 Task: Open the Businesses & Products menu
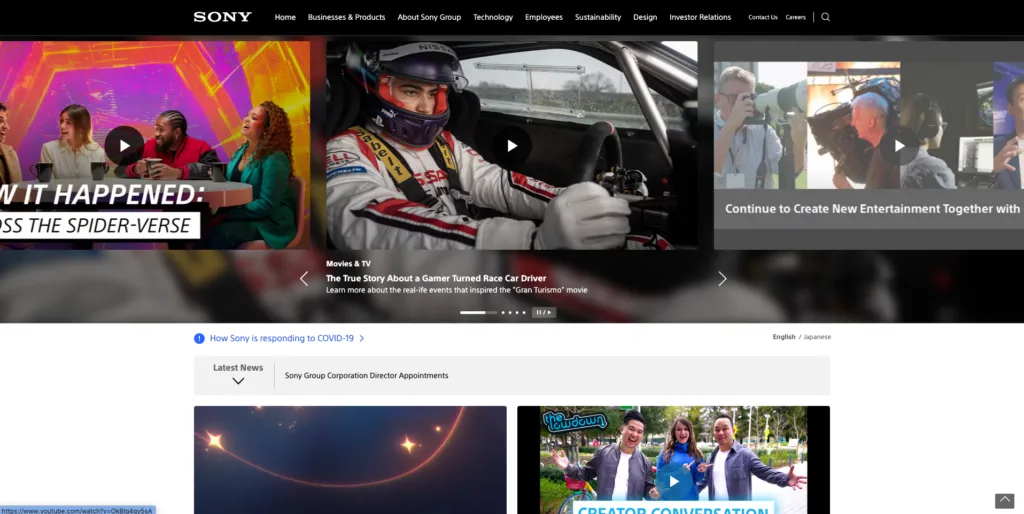point(346,17)
